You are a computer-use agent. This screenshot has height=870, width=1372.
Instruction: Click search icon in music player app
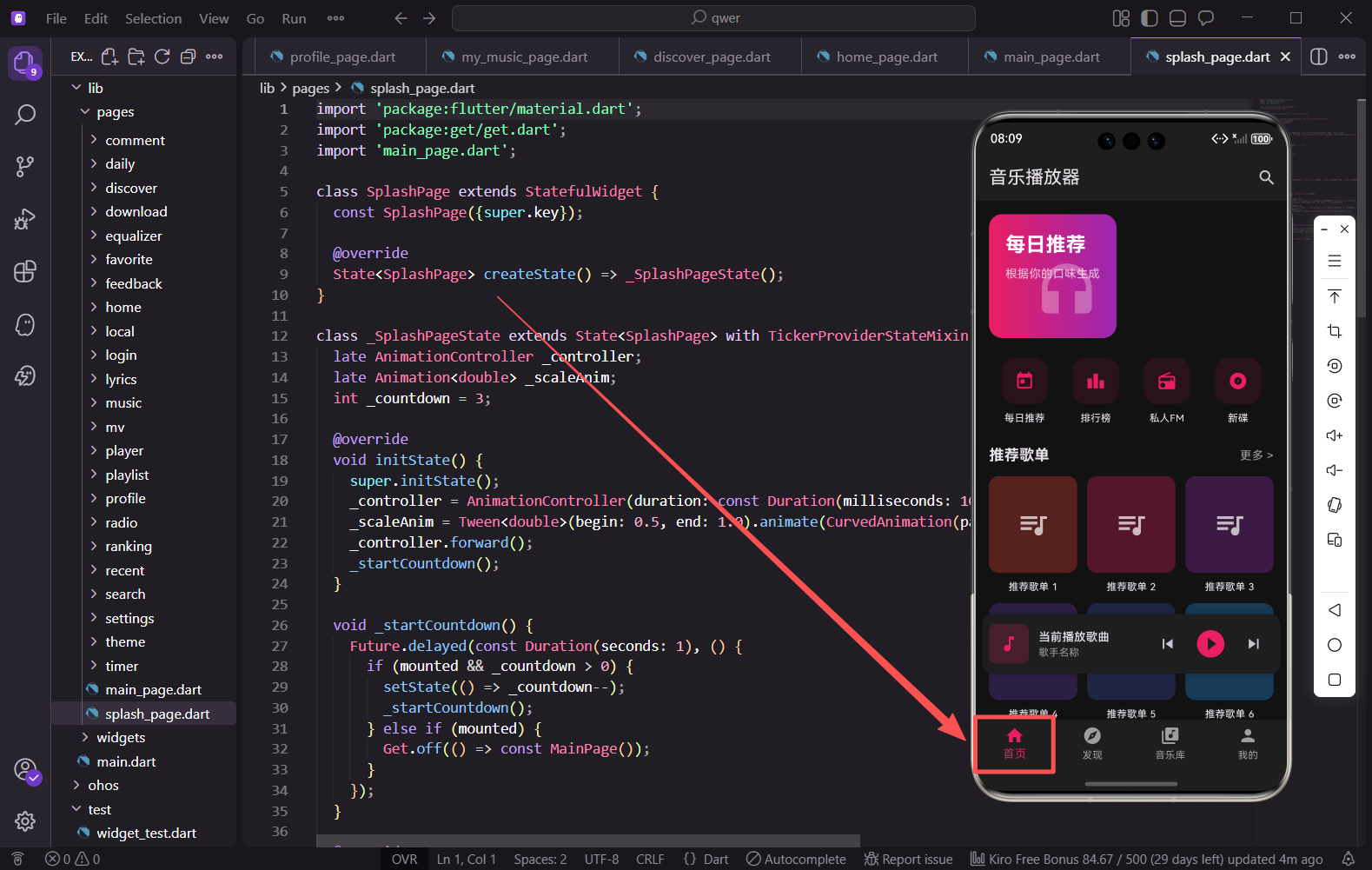coord(1266,177)
